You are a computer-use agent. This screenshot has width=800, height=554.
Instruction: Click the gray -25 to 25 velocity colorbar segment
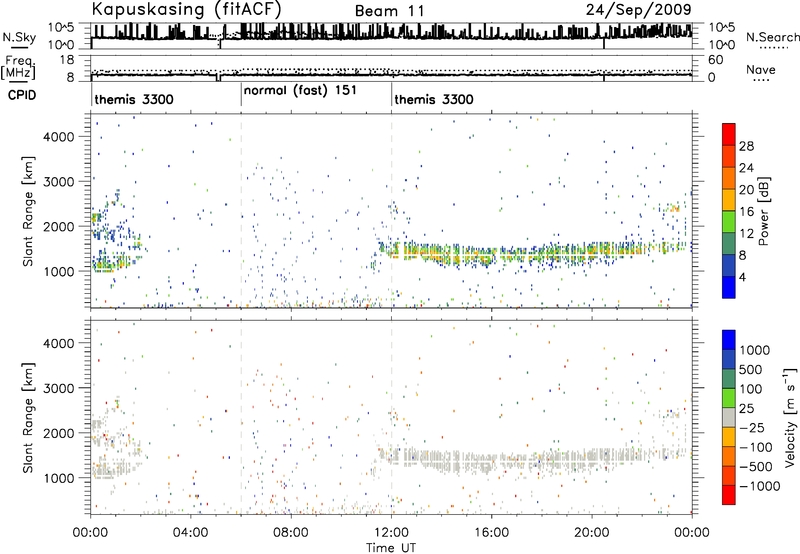pyautogui.click(x=729, y=418)
